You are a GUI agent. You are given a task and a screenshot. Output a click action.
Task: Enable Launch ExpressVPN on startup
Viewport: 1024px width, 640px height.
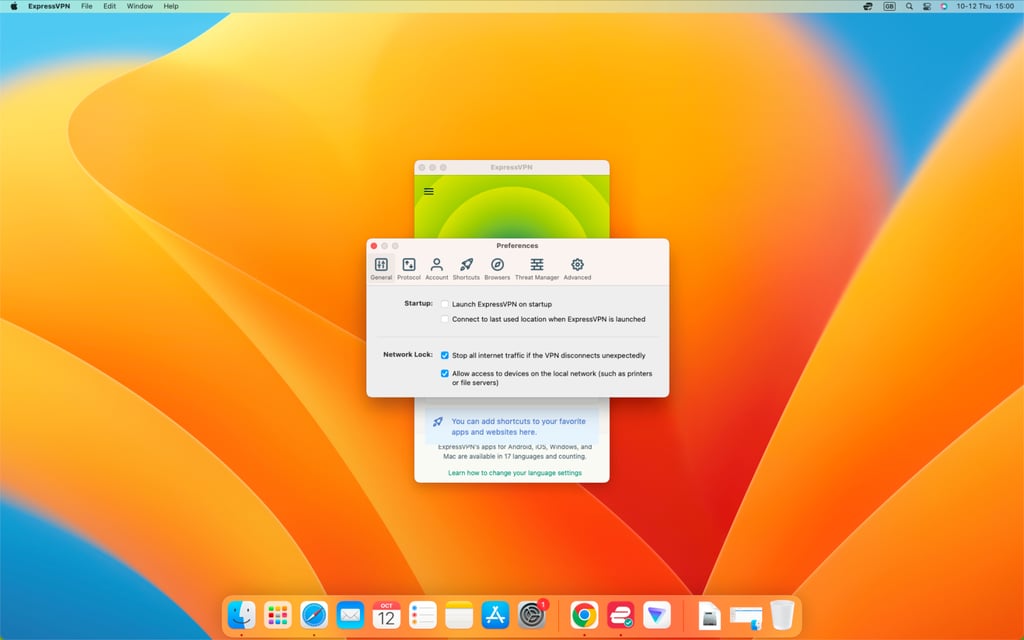tap(445, 304)
